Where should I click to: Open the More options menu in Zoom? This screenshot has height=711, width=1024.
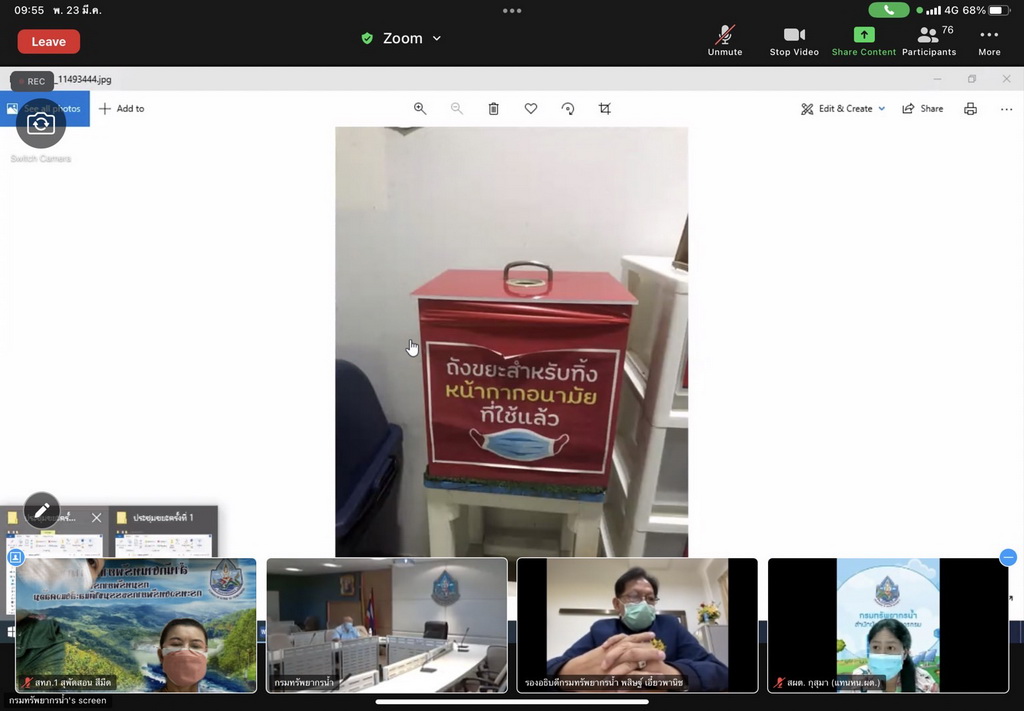[x=989, y=40]
